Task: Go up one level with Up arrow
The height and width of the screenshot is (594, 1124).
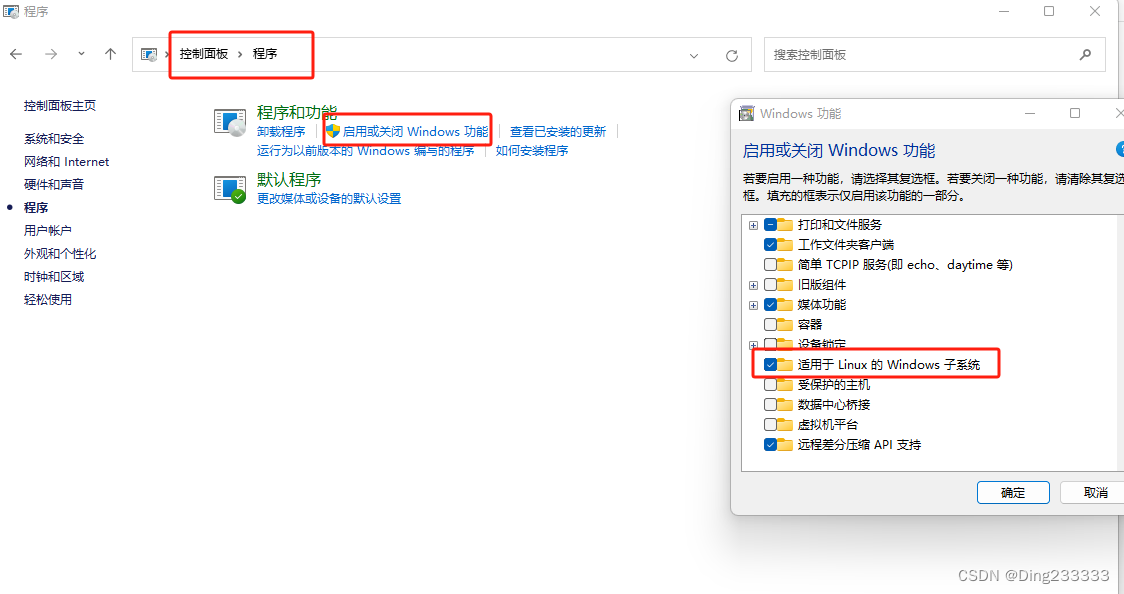Action: click(110, 54)
